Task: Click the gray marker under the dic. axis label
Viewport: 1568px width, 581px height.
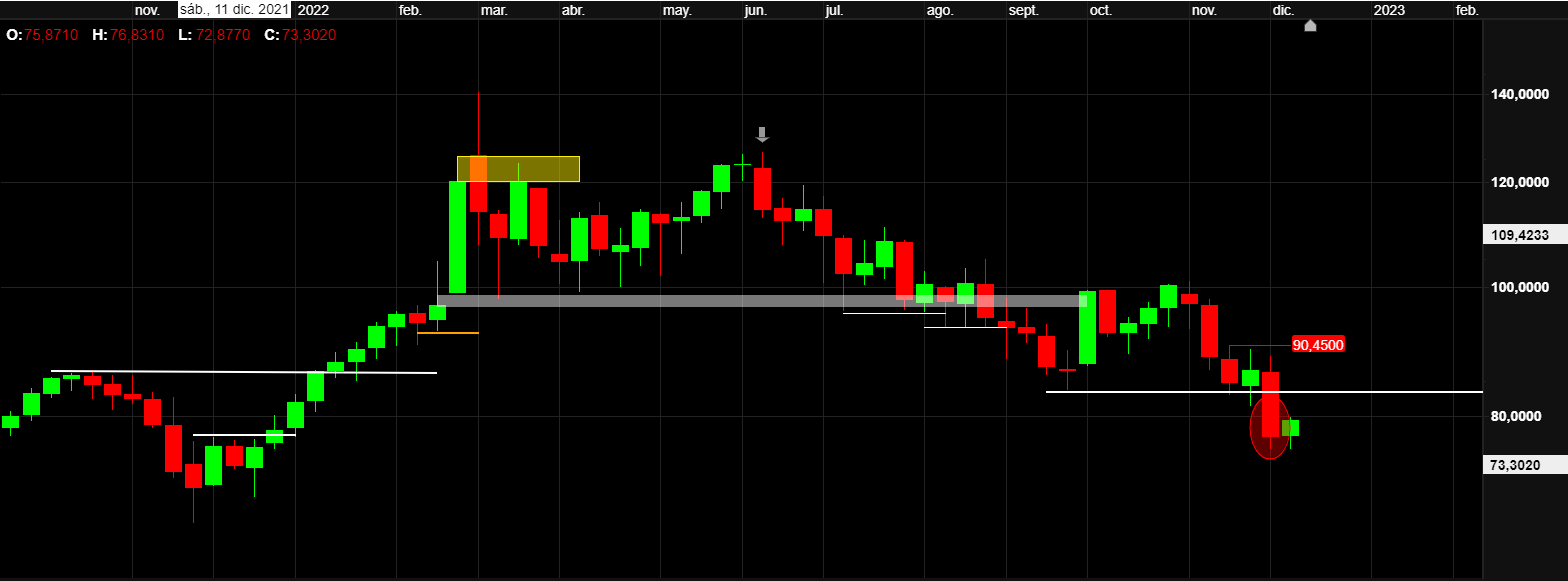Action: pyautogui.click(x=1310, y=25)
